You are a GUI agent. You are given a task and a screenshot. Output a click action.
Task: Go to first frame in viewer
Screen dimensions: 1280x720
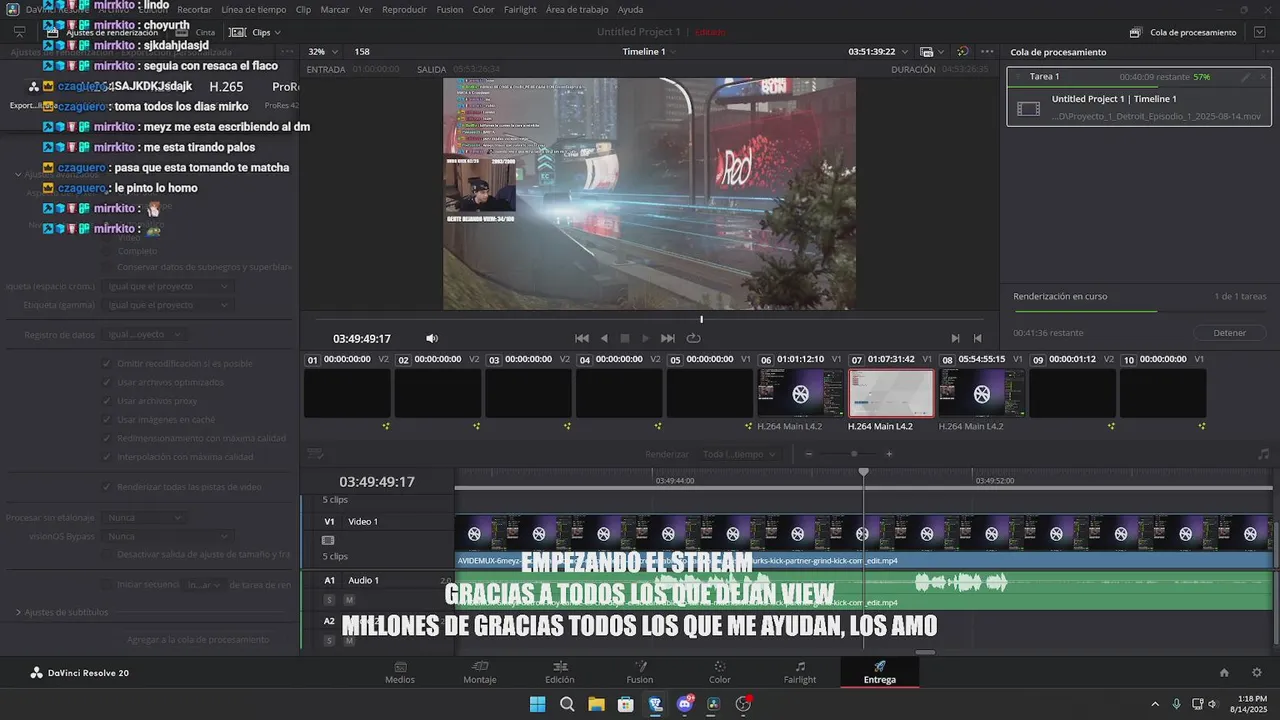581,338
